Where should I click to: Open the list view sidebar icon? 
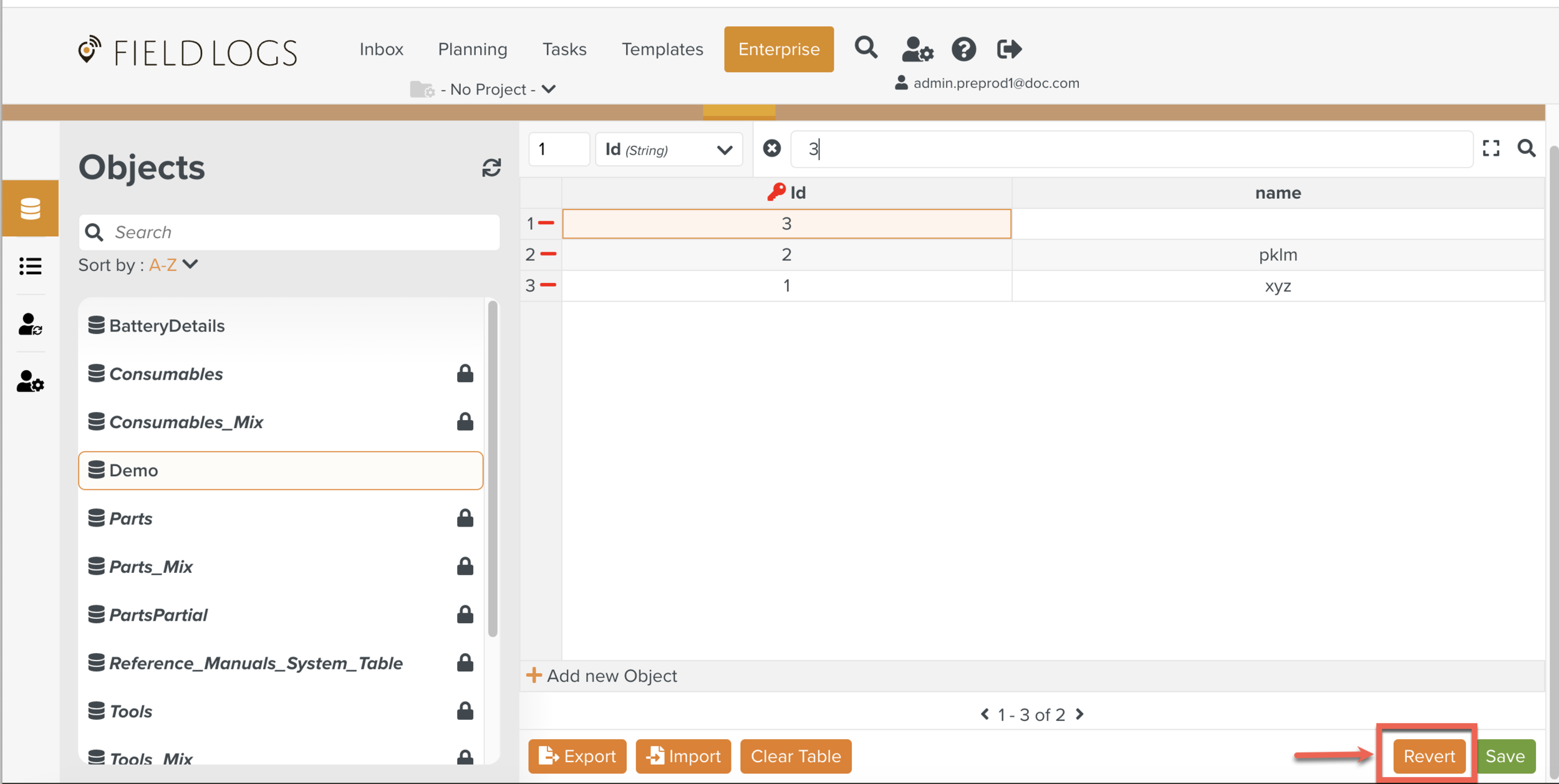tap(30, 266)
